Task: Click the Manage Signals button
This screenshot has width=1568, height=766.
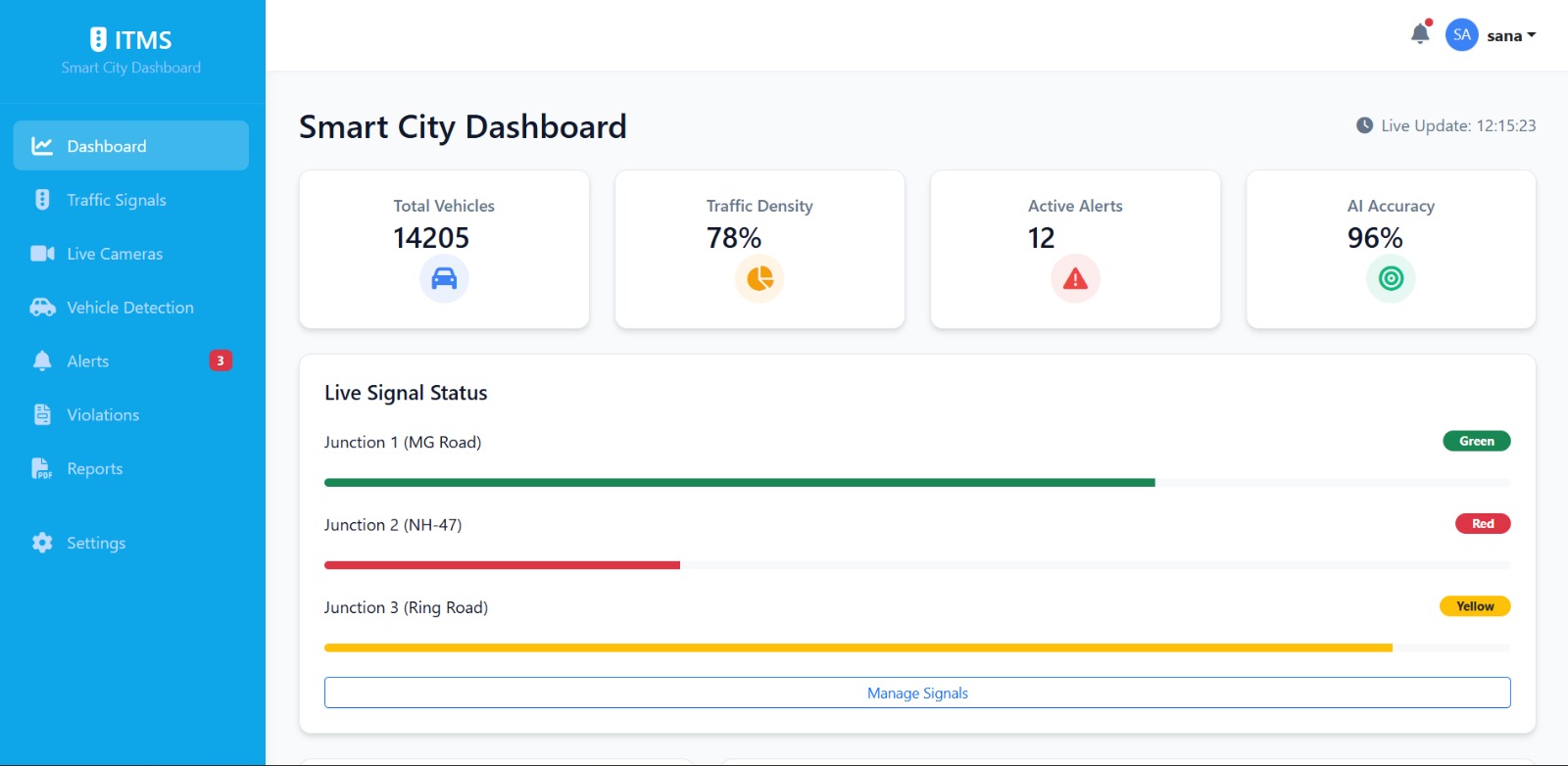Action: point(917,693)
